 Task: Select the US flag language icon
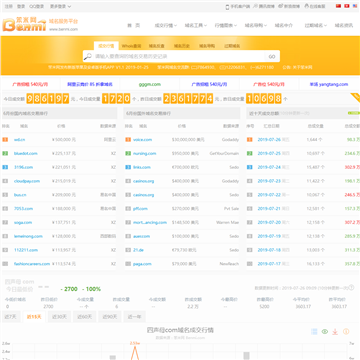[355, 6]
